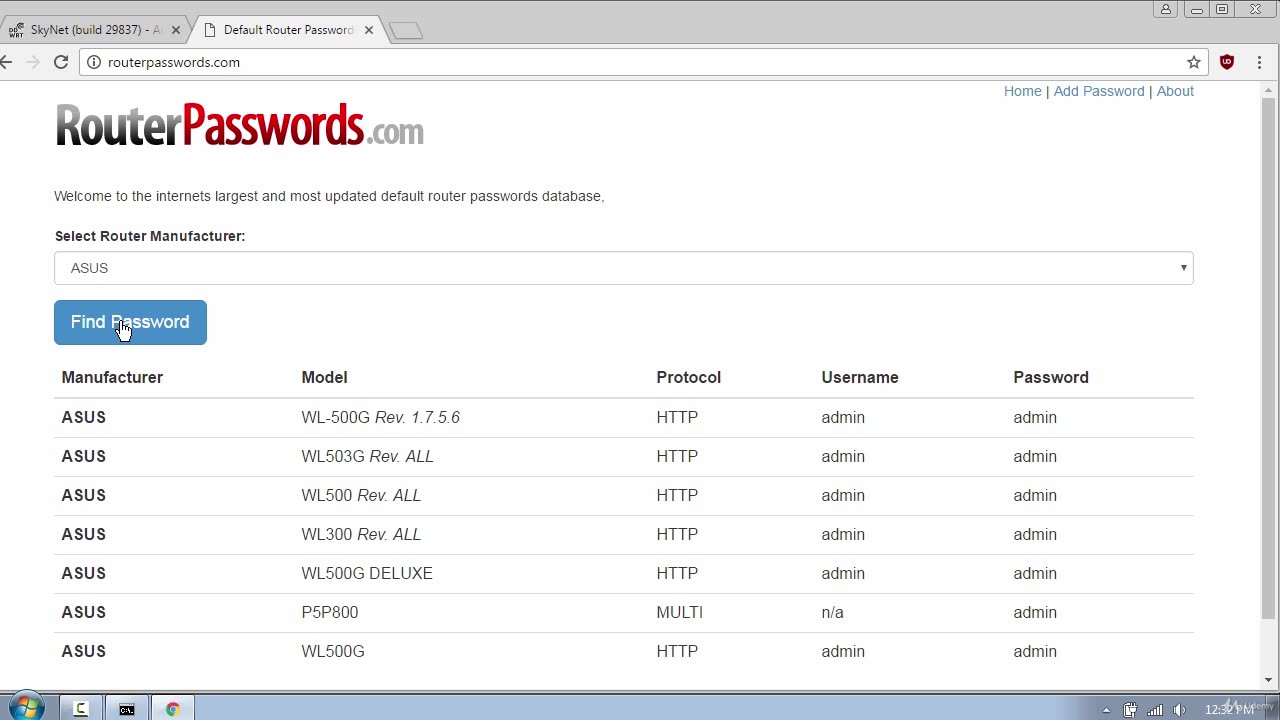Close the SkyNet tab
Screen dimensions: 1280x720
[176, 30]
